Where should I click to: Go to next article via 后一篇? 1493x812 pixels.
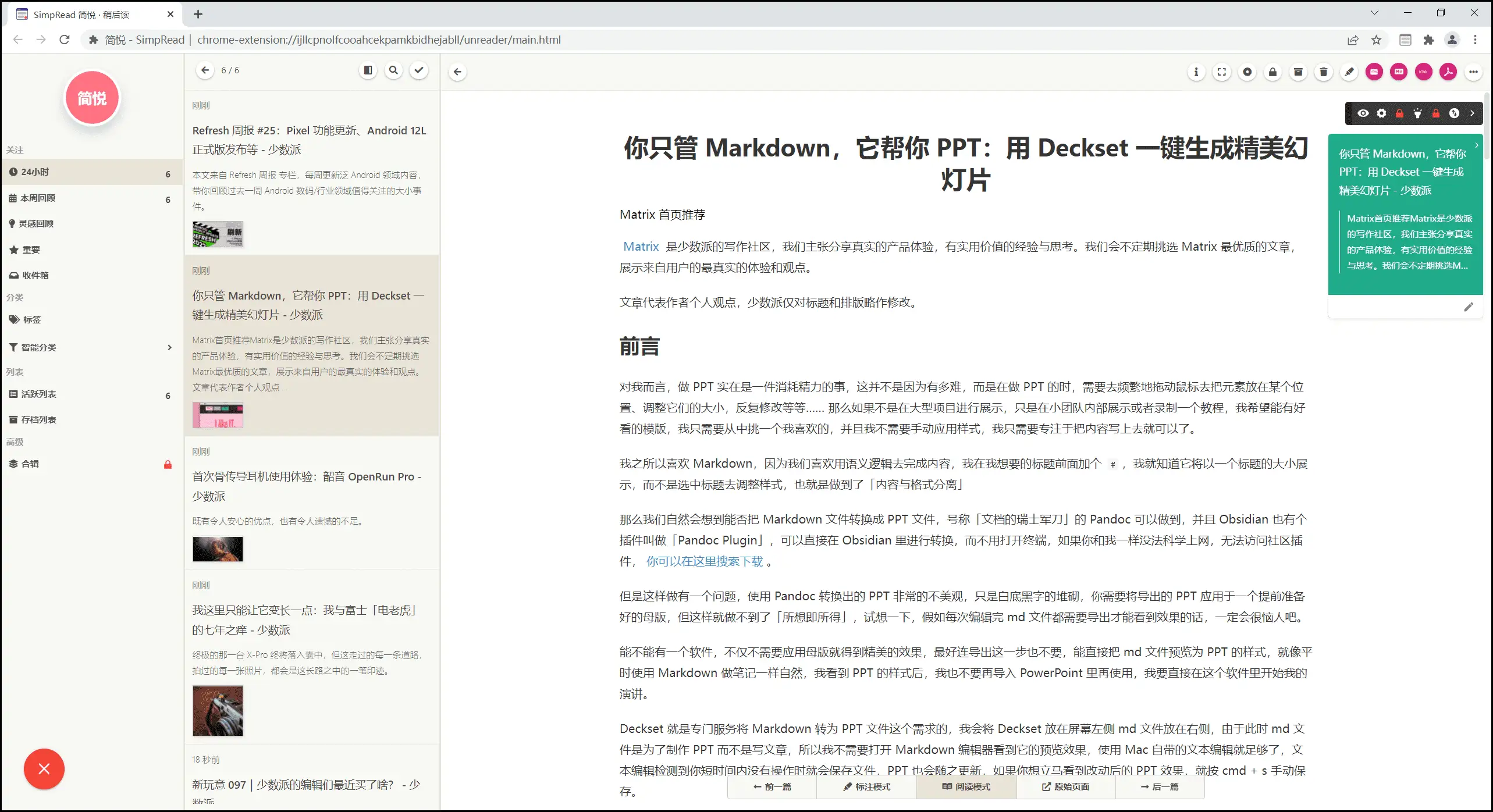1160,787
